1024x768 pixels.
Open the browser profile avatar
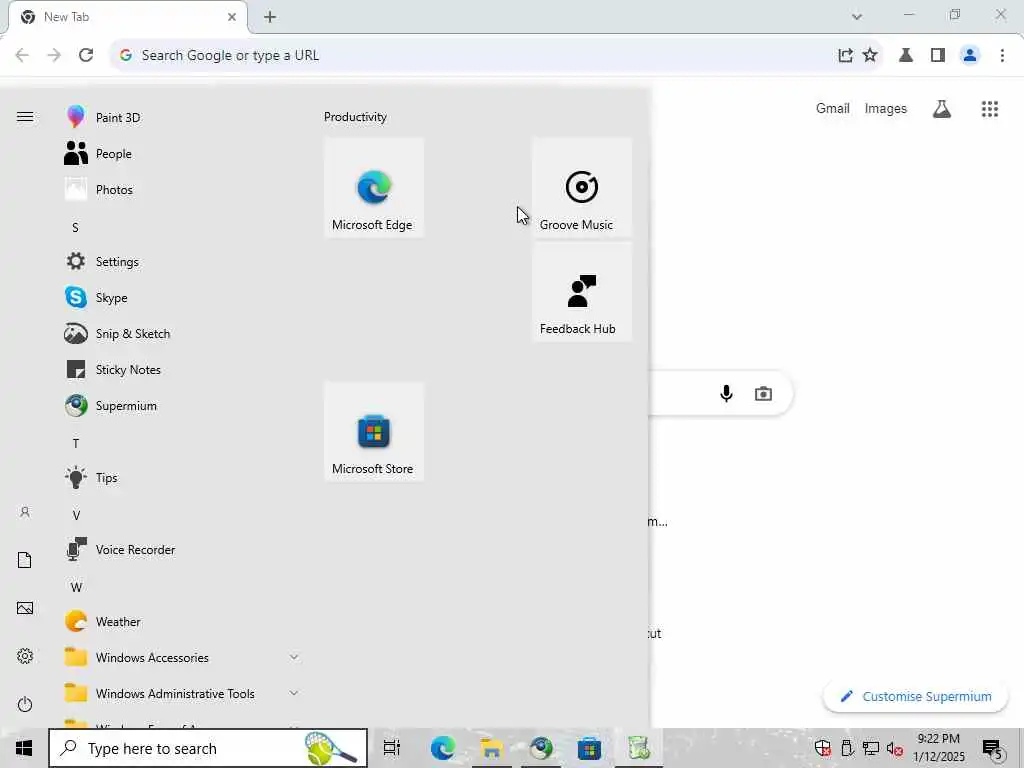970,55
